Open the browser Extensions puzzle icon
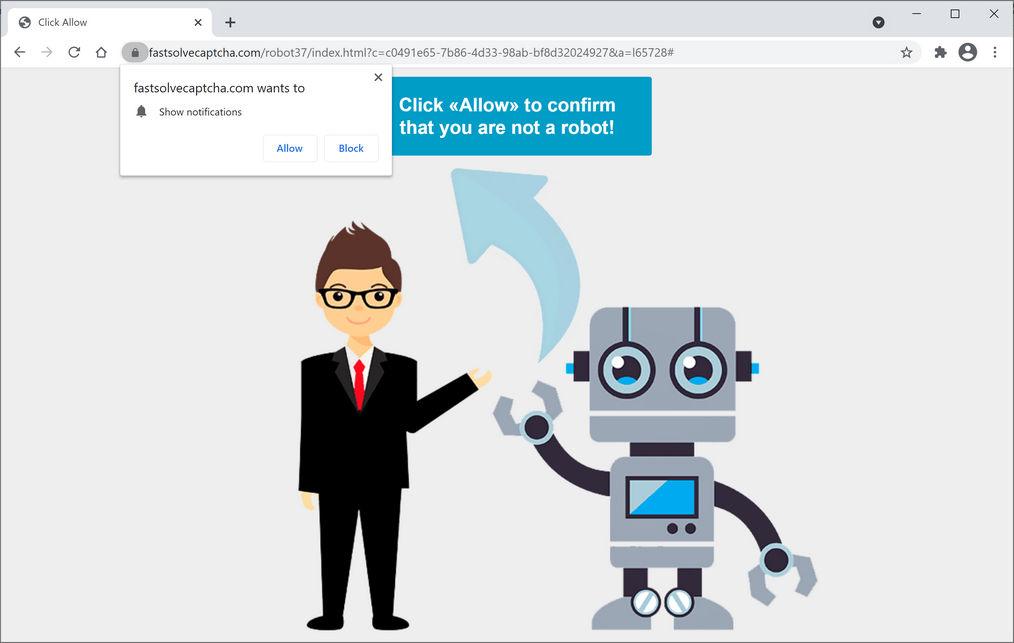Image resolution: width=1014 pixels, height=643 pixels. pos(940,52)
